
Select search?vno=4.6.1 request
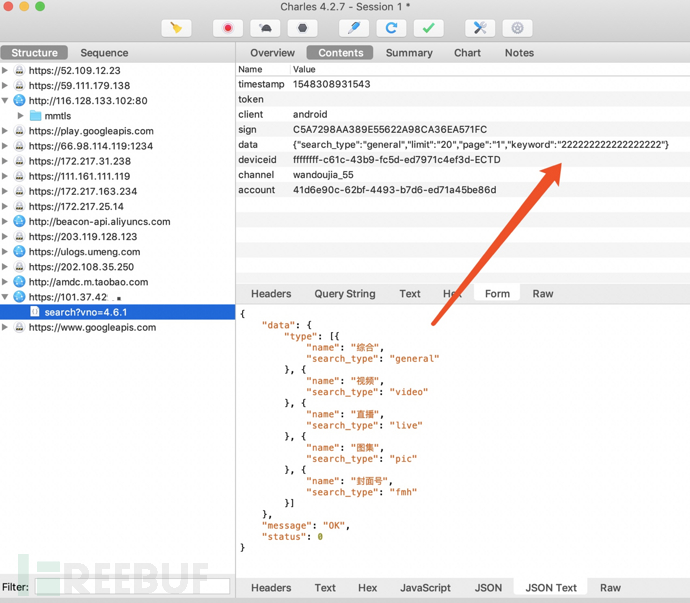pos(117,312)
